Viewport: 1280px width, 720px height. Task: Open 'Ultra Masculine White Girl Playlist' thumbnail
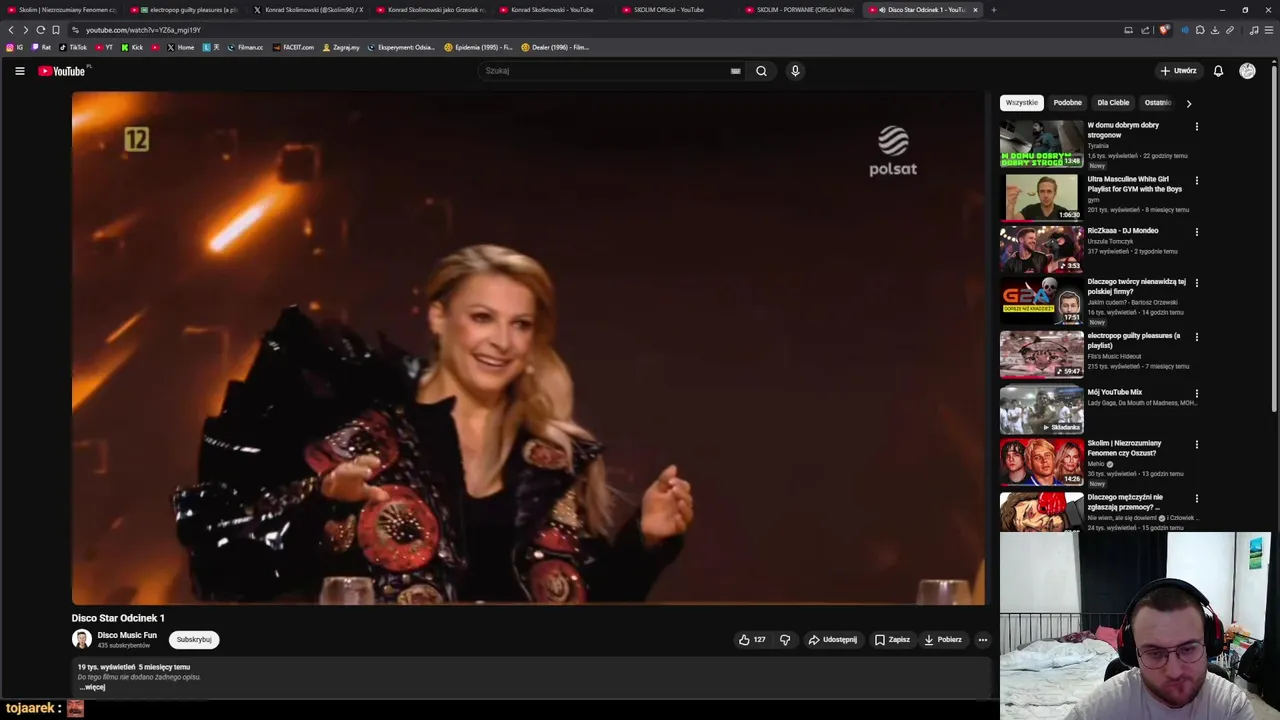click(1041, 198)
